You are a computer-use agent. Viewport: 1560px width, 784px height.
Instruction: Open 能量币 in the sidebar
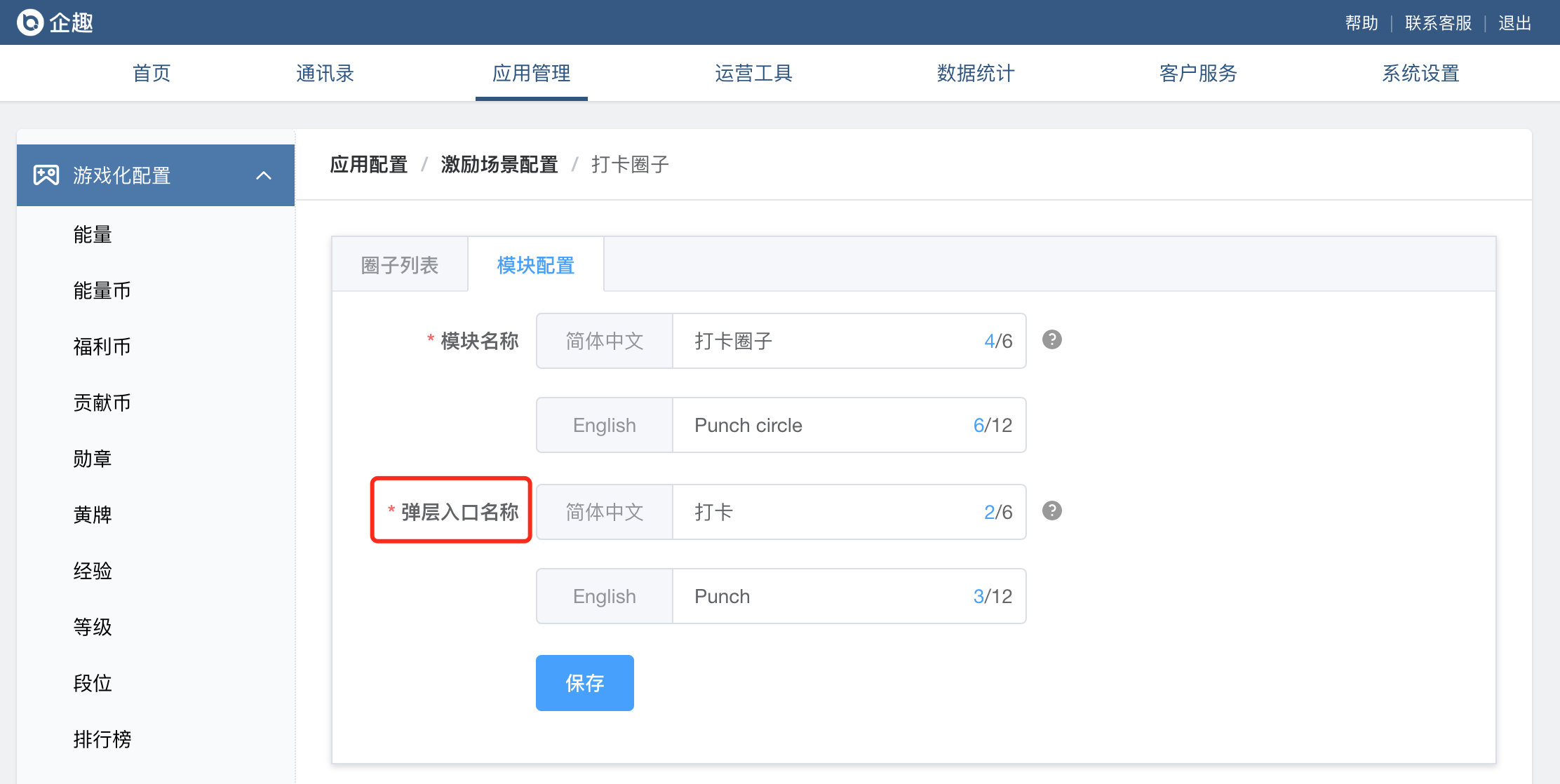[102, 290]
